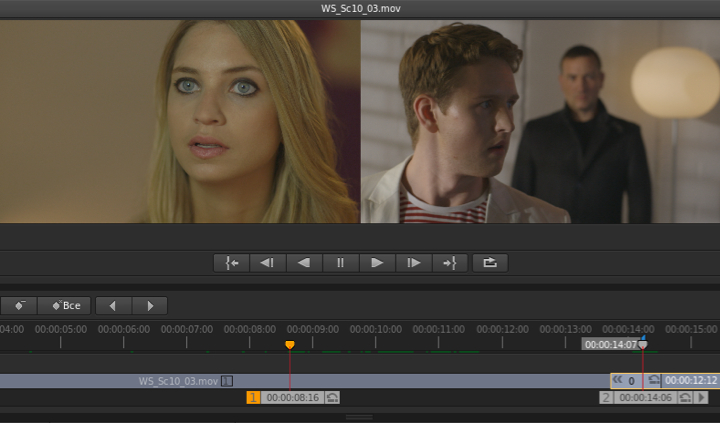
Task: Select the WS_Sc10_03.mov clip on track
Action: tap(305, 381)
